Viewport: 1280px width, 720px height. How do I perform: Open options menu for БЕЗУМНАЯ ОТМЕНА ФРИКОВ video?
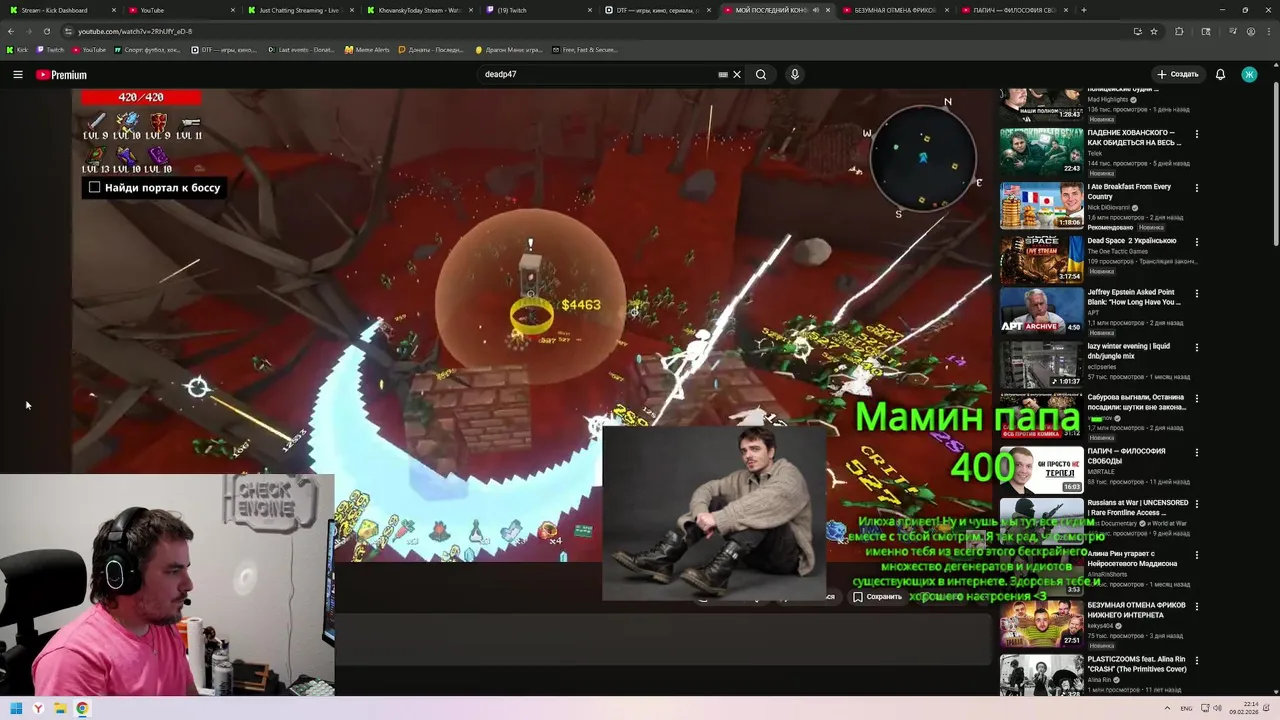[1196, 607]
